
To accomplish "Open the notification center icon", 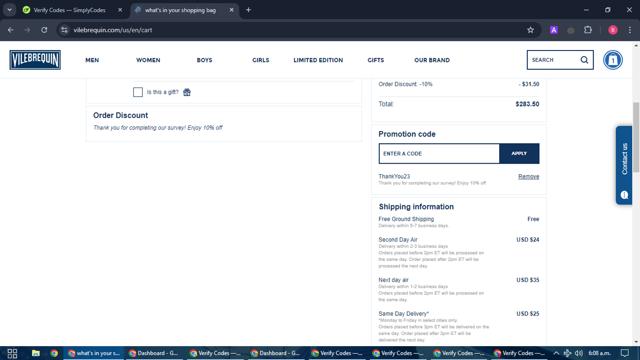I will 625,353.
